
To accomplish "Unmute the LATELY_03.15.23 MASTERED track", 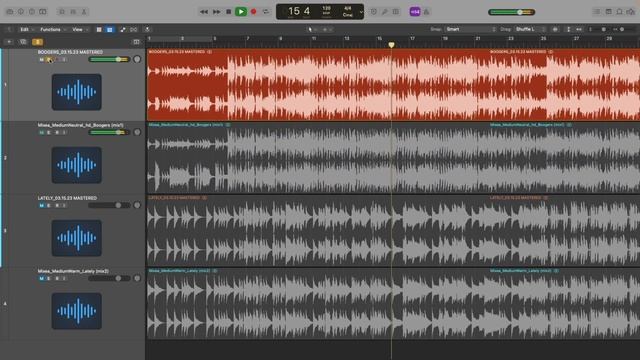I will [x=42, y=205].
